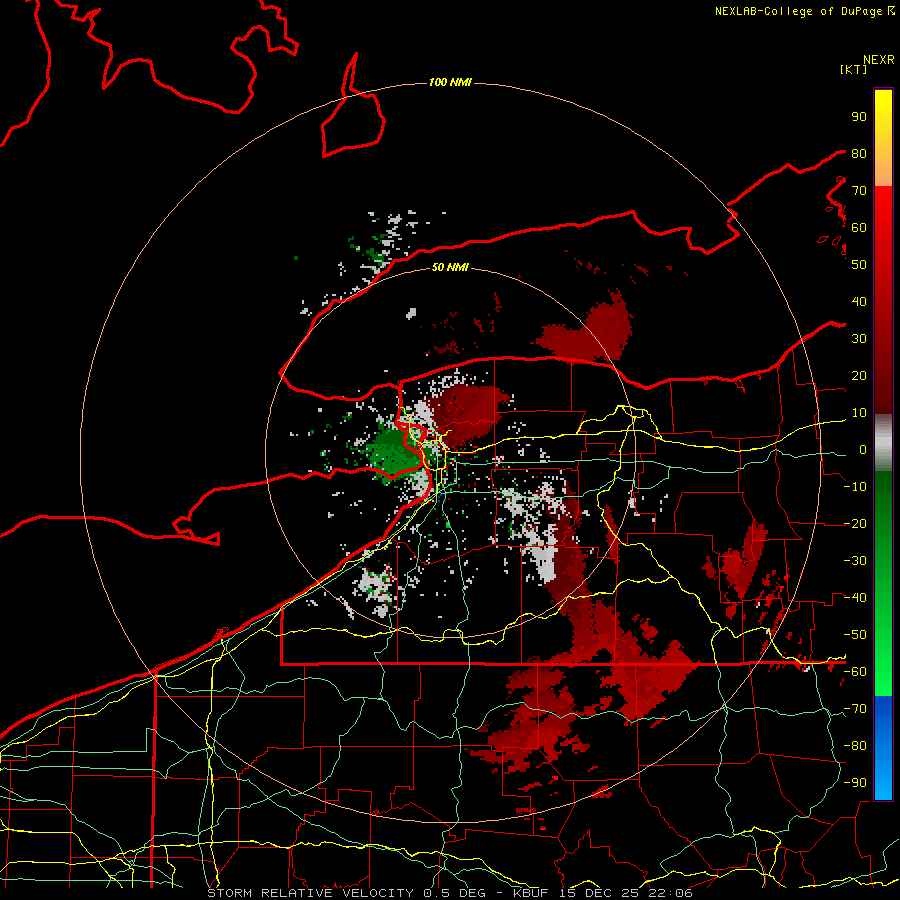This screenshot has width=900, height=900.
Task: Click the 60 value on the velocity scale
Action: point(859,227)
